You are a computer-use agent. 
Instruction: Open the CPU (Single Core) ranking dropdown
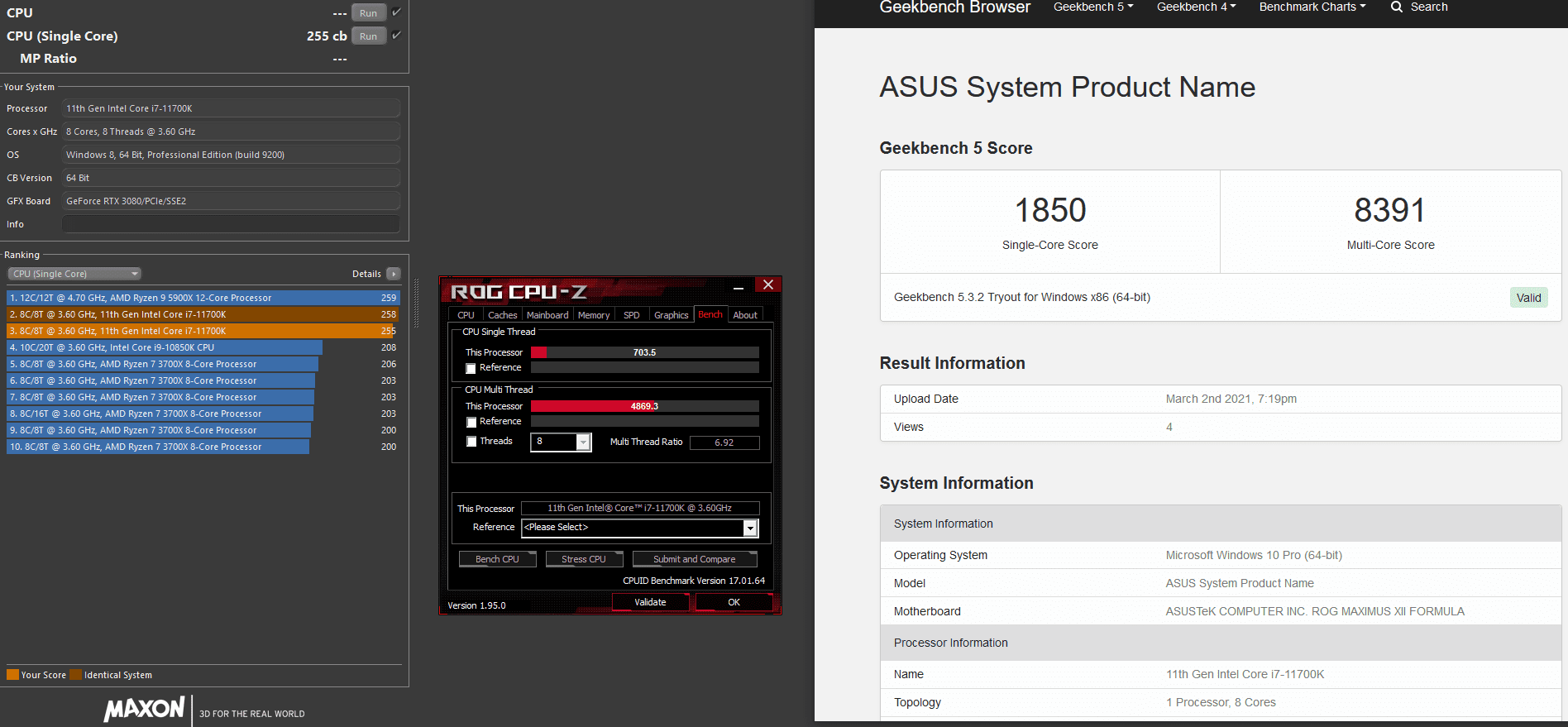click(74, 274)
